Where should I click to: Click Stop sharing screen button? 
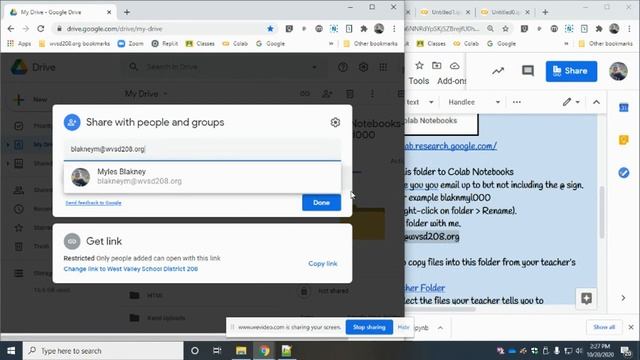coord(369,327)
